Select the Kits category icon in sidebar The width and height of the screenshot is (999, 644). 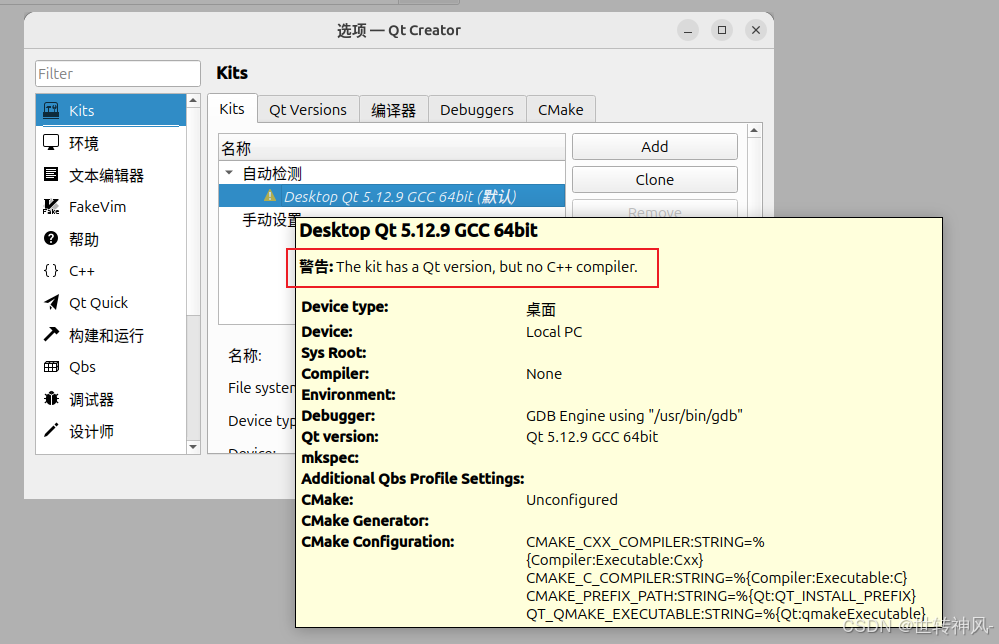point(51,110)
